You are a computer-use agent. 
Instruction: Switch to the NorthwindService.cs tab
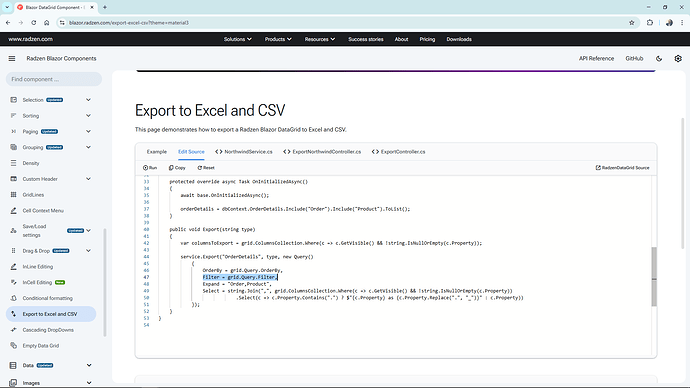pos(244,152)
